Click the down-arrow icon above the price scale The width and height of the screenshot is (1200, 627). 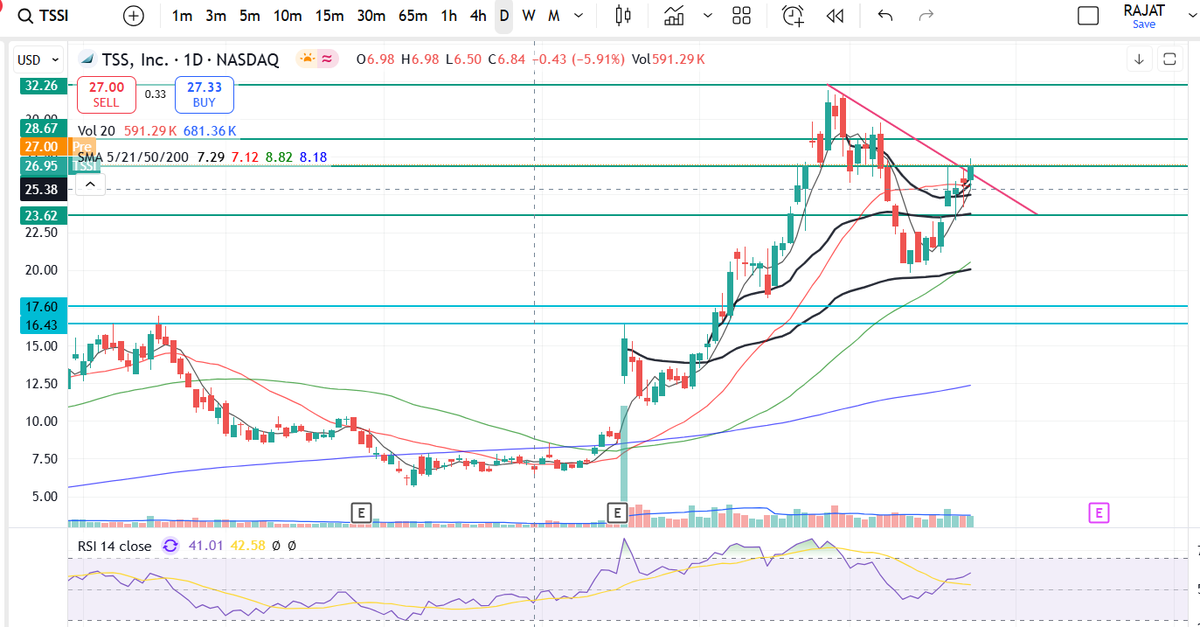[x=1139, y=60]
